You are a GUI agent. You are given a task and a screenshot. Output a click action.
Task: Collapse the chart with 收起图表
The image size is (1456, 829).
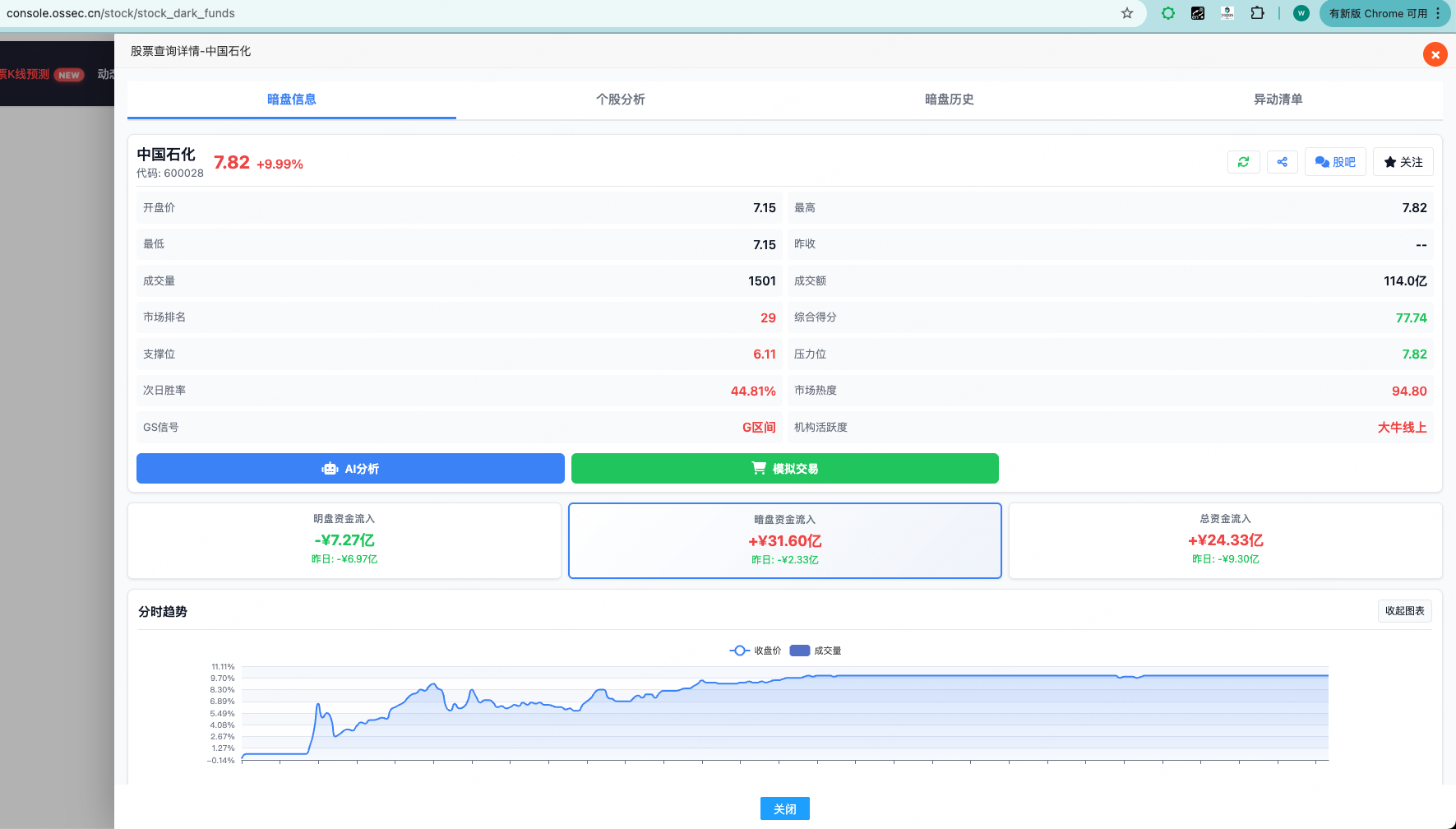click(x=1405, y=611)
